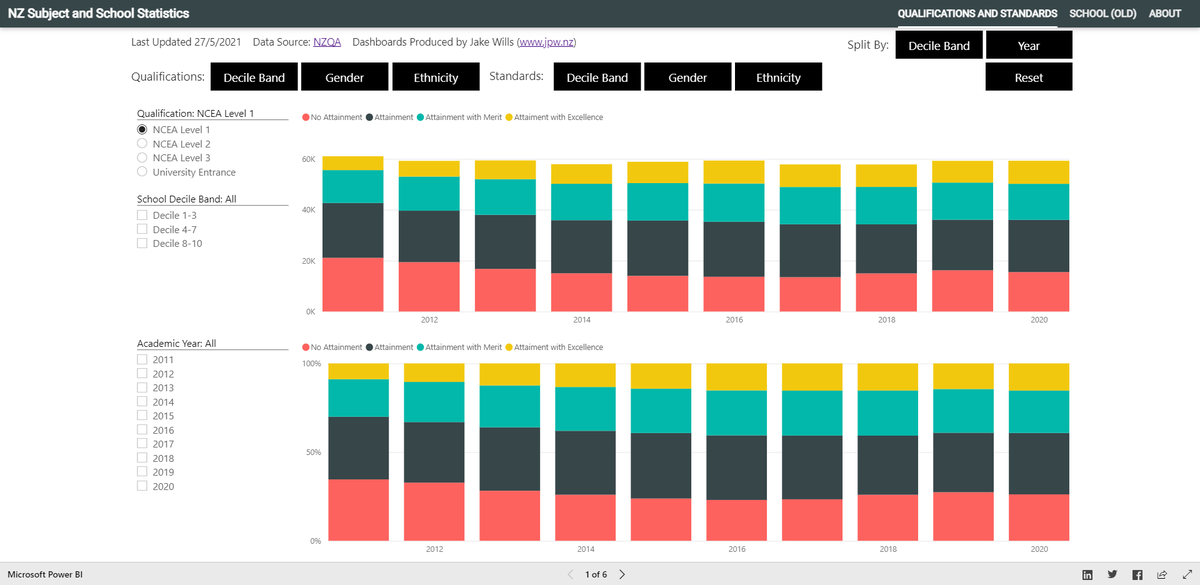1200x585 pixels.
Task: Select 2012 No Attainment bar, top chart
Action: pos(429,286)
